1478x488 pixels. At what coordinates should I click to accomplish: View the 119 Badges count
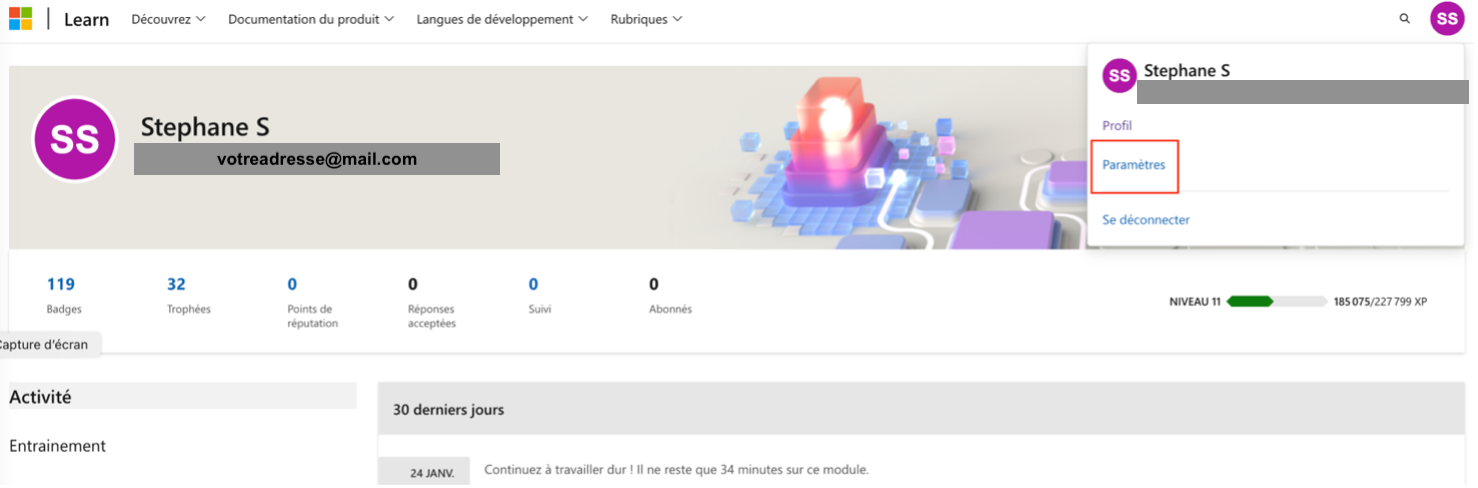pos(61,285)
